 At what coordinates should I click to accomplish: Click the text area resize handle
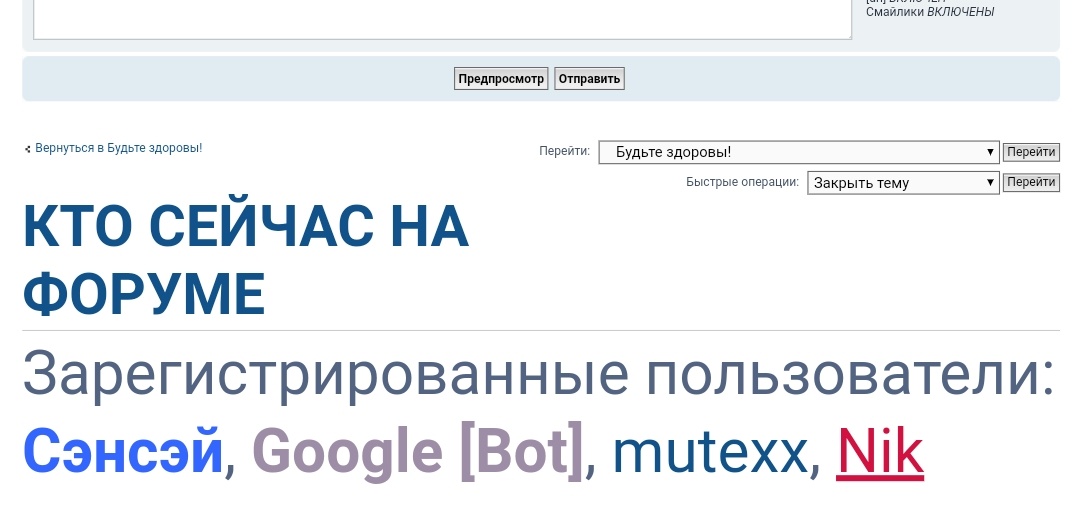[848, 35]
